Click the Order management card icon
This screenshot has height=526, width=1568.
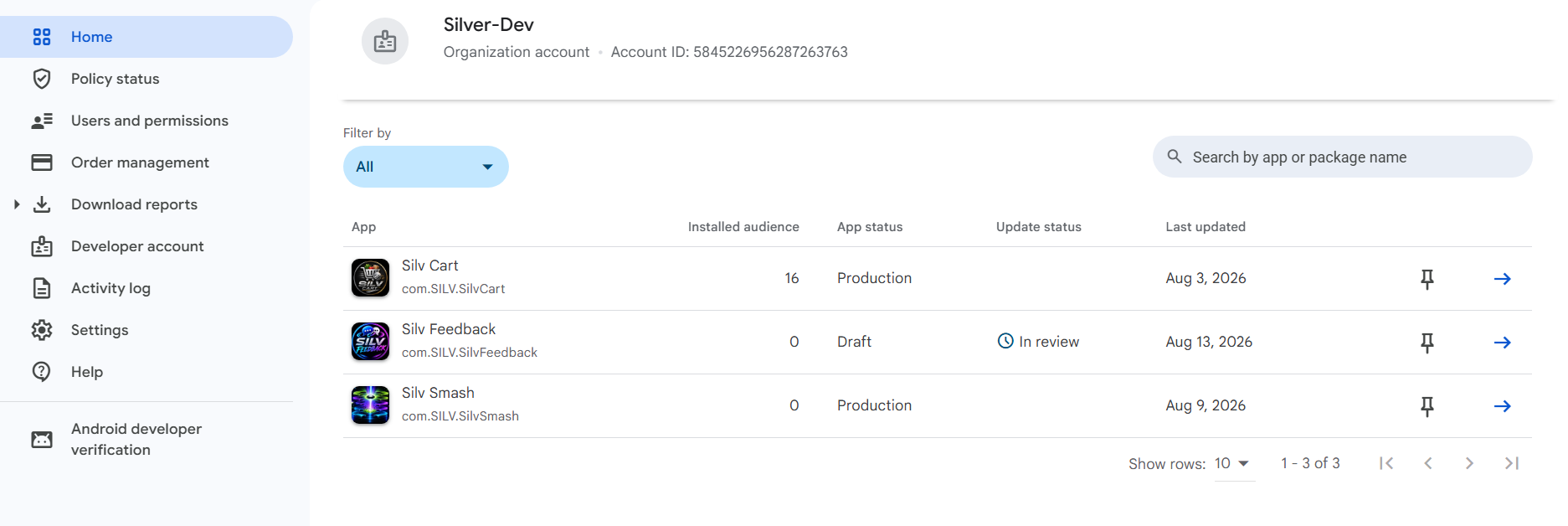(42, 162)
